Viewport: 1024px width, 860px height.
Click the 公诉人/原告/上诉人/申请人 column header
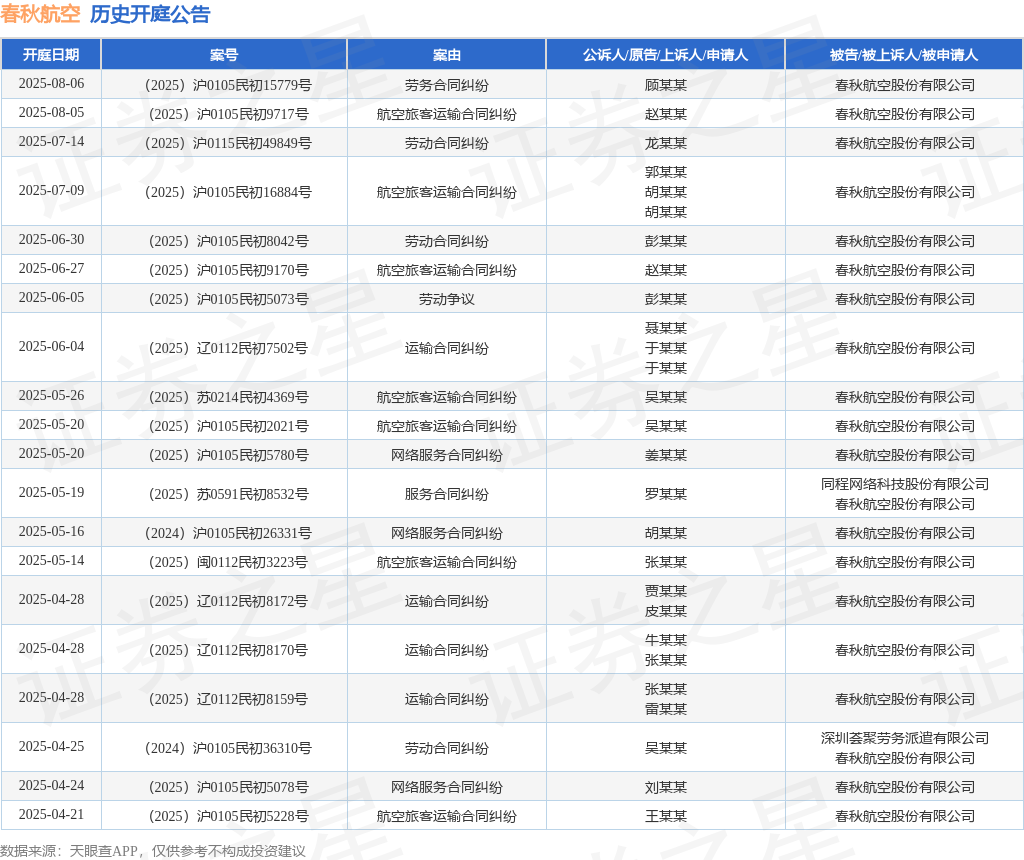tap(665, 55)
